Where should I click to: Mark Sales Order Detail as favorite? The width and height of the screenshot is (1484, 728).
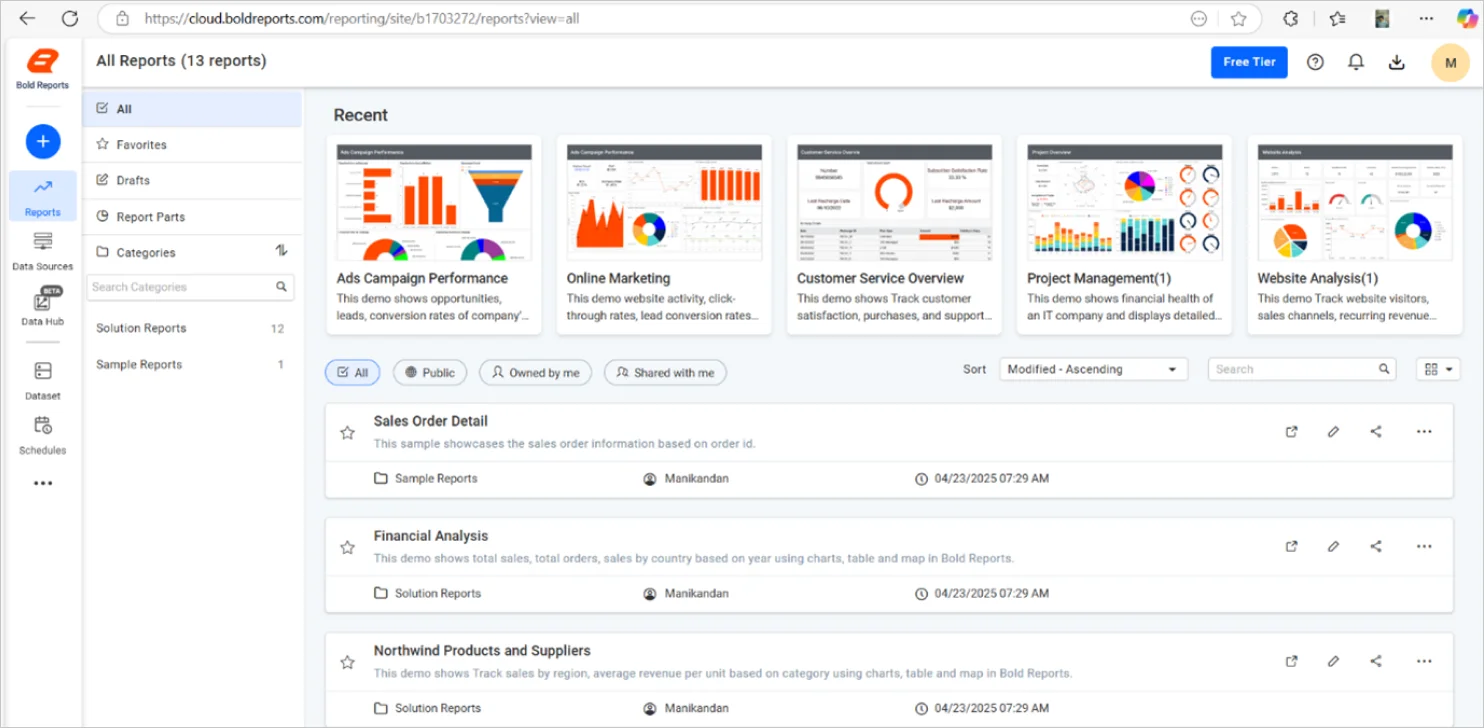click(x=347, y=432)
